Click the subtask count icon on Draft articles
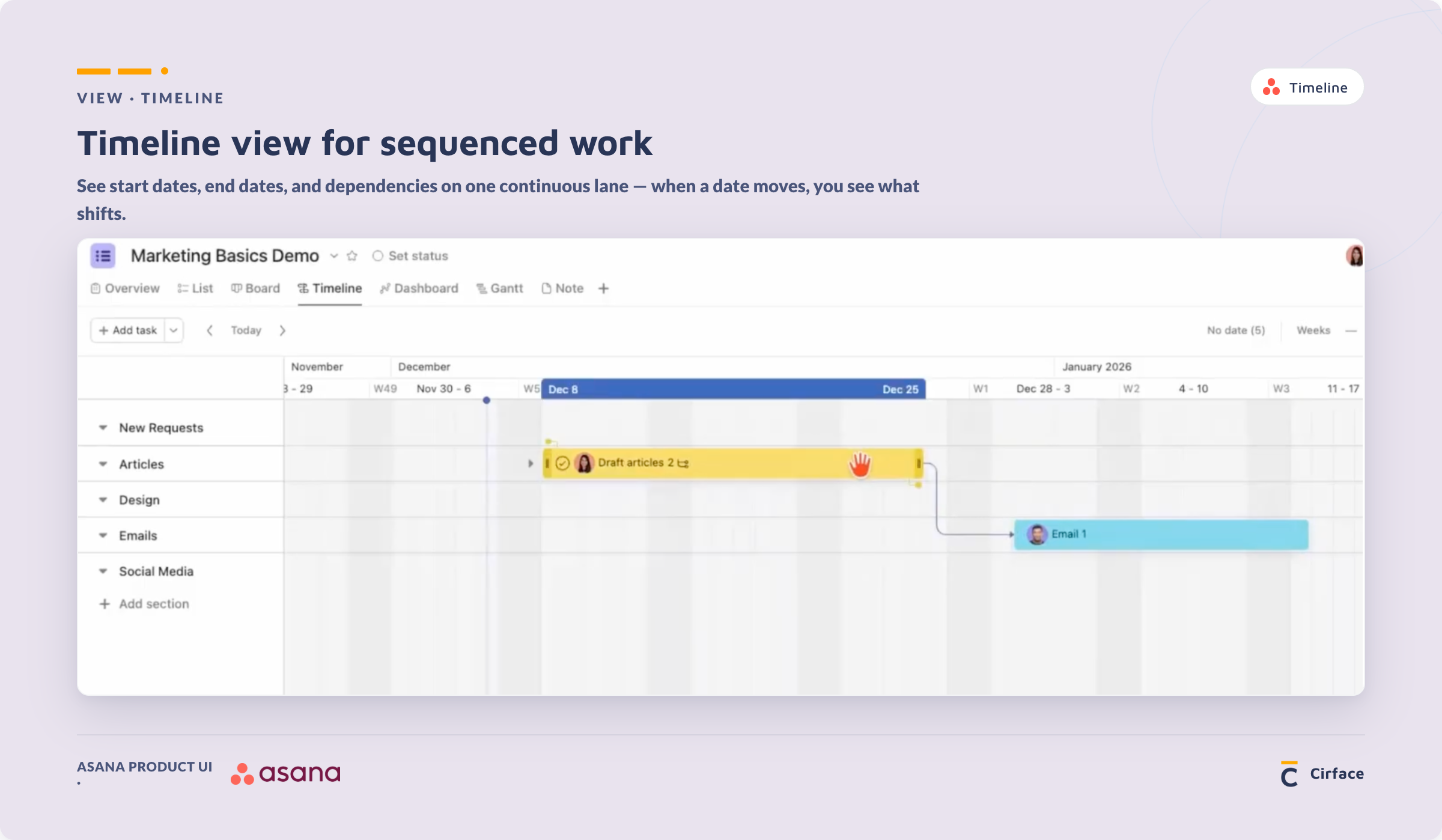 (683, 463)
